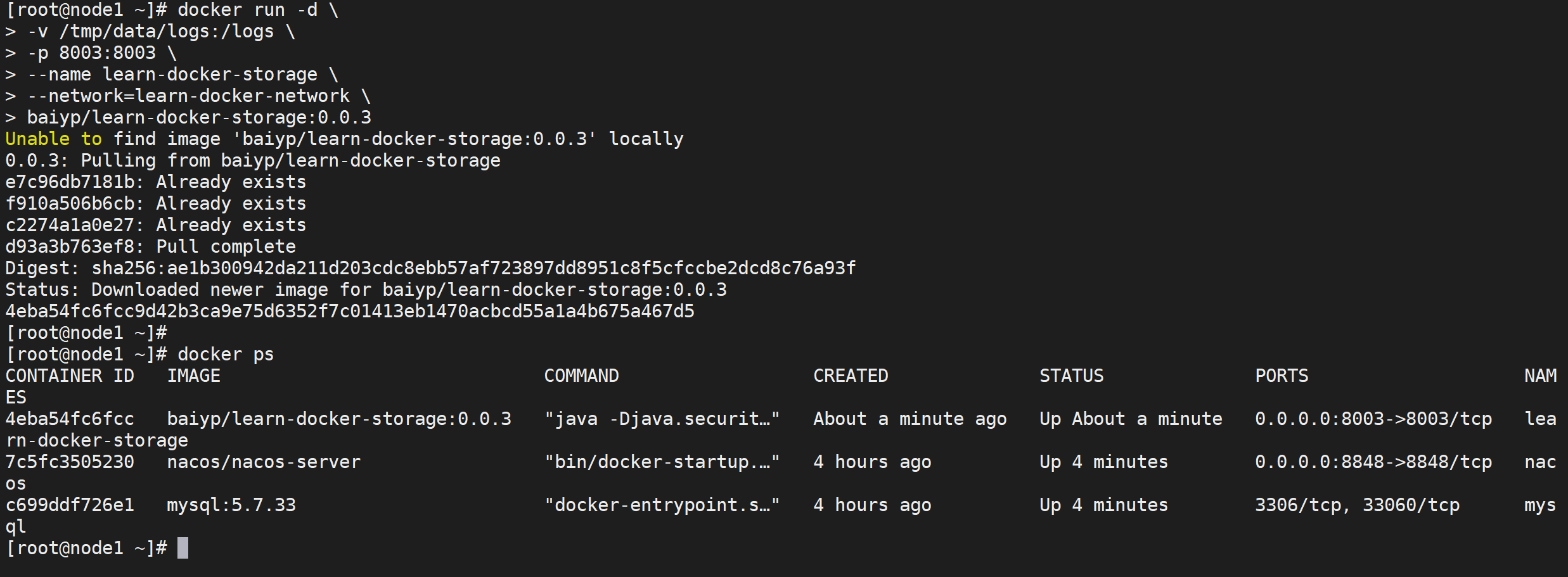Image resolution: width=1568 pixels, height=577 pixels.
Task: Click the CONTAINER ID column header
Action: coord(70,376)
